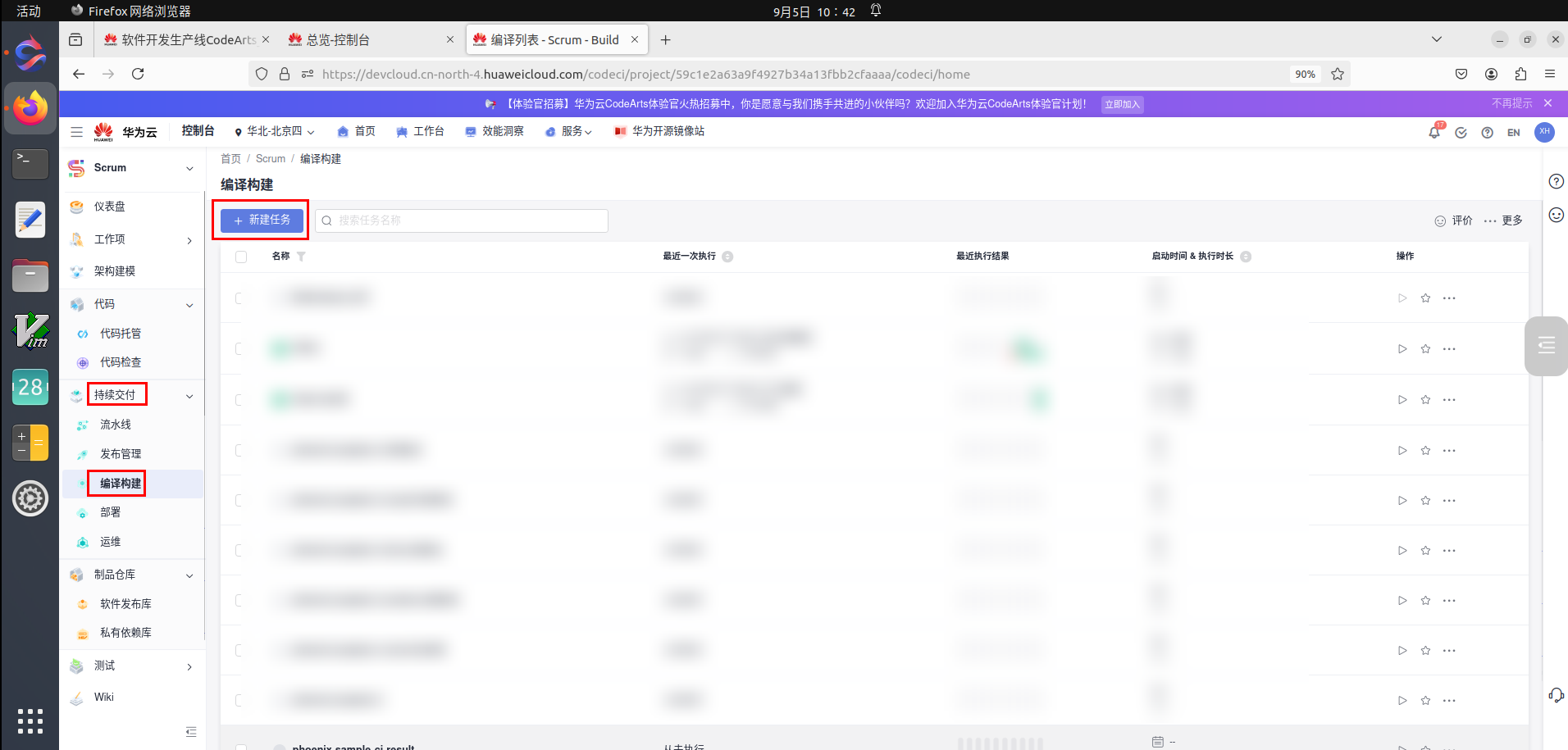Screen dimensions: 1568x750
Task: Toggle the select-all checkbox in table header
Action: (x=241, y=257)
